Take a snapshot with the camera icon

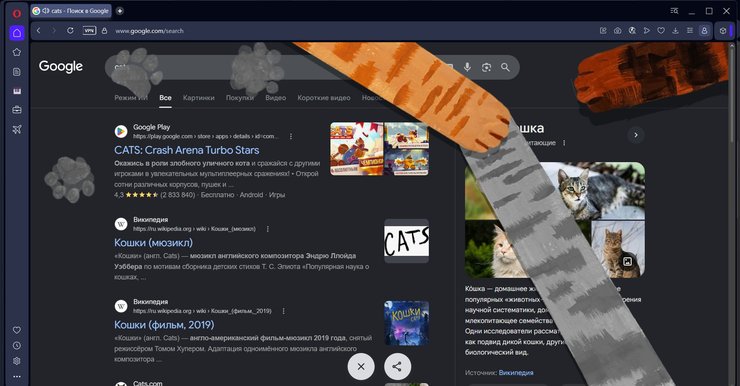pos(617,31)
